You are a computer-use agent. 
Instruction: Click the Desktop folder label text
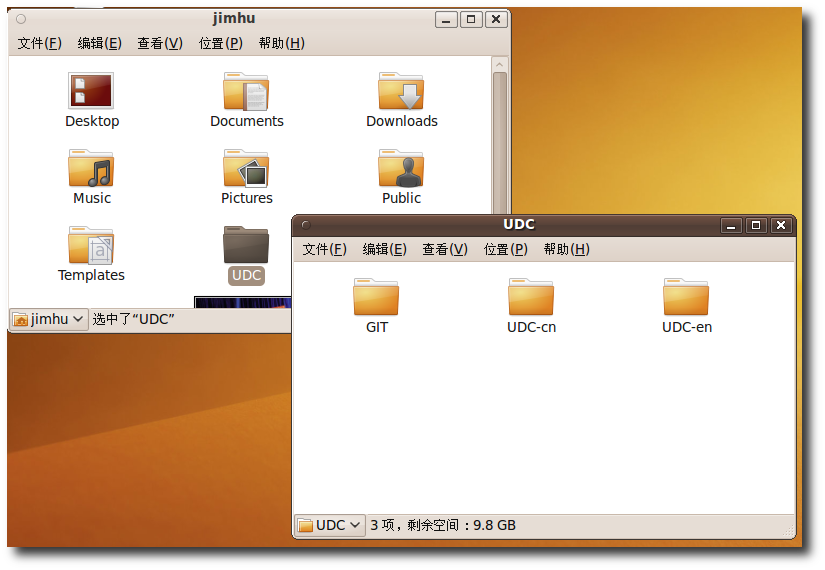pos(92,121)
